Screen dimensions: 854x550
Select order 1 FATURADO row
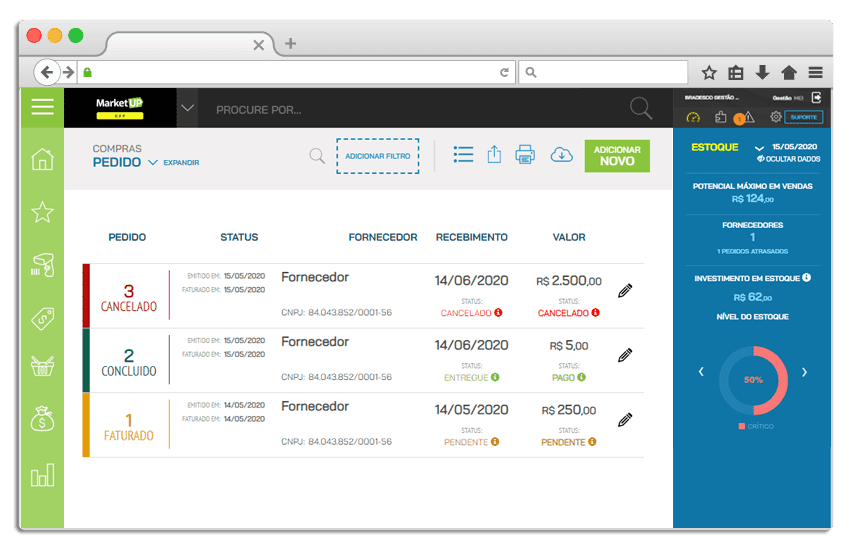pyautogui.click(x=363, y=425)
